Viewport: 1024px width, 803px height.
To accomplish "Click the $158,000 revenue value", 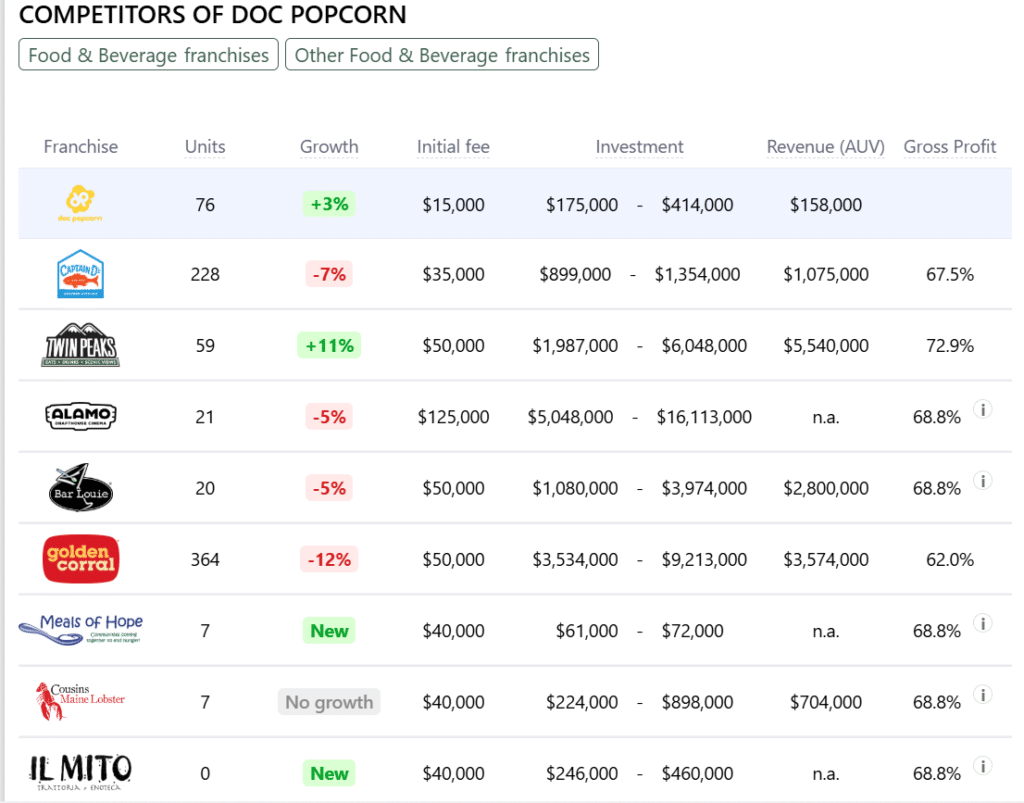I will pyautogui.click(x=825, y=204).
